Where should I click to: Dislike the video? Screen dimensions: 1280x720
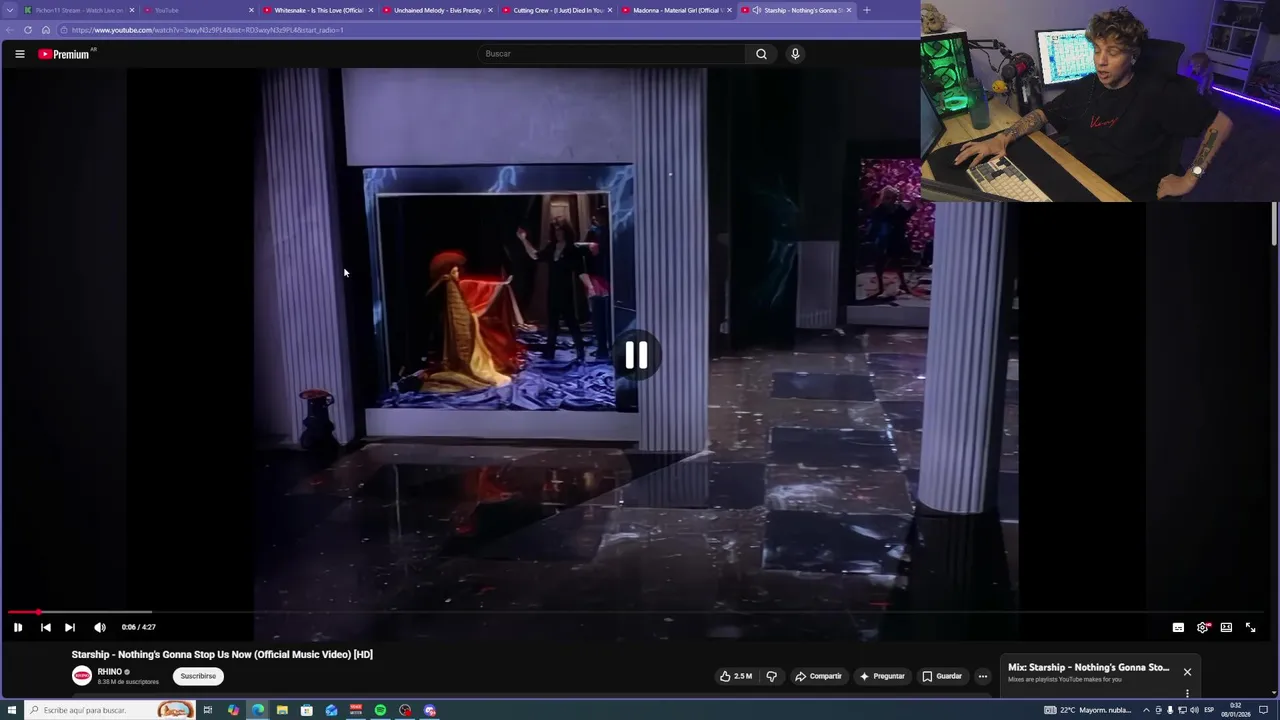tap(771, 676)
